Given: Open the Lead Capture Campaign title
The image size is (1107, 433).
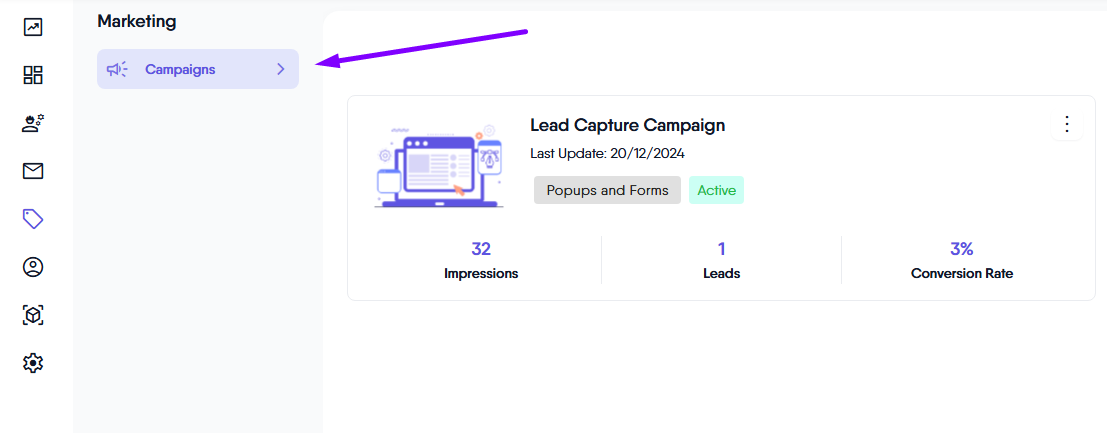Looking at the screenshot, I should pyautogui.click(x=627, y=125).
